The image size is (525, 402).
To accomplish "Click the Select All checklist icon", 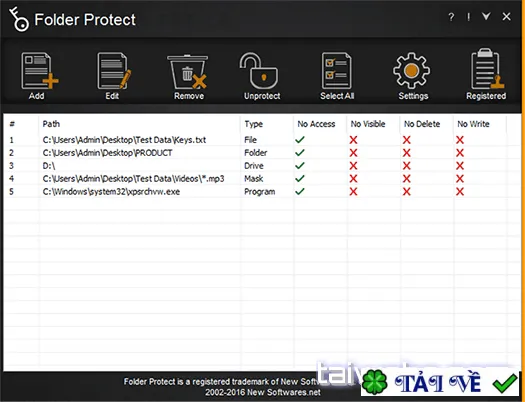I will 336,71.
